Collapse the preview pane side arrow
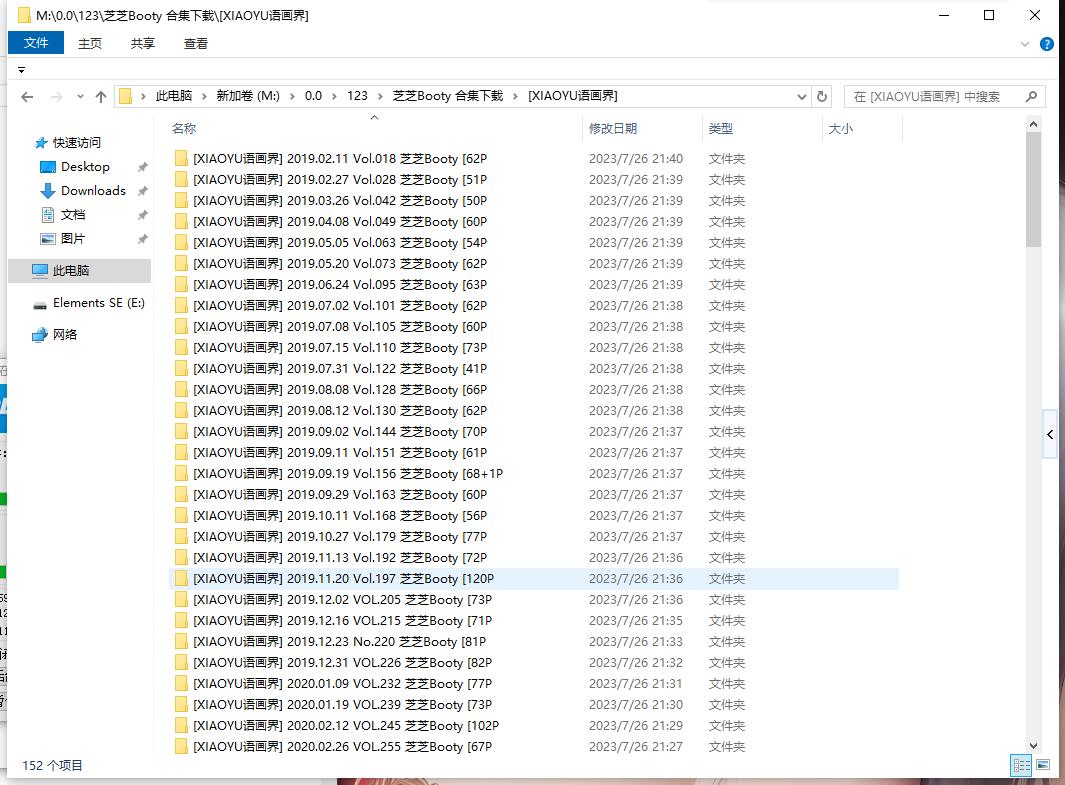The width and height of the screenshot is (1065, 785). point(1050,435)
